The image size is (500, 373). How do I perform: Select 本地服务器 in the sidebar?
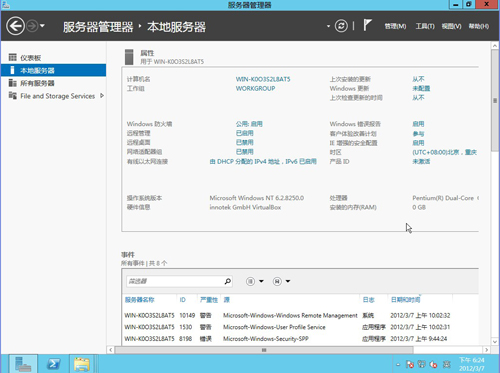53,70
